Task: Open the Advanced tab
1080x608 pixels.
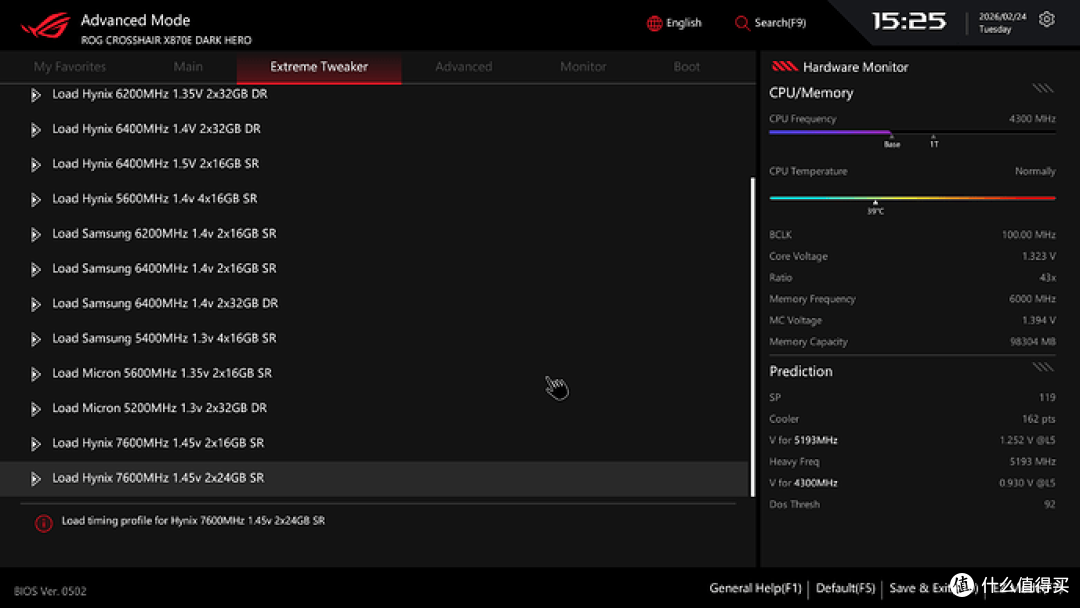Action: point(464,67)
